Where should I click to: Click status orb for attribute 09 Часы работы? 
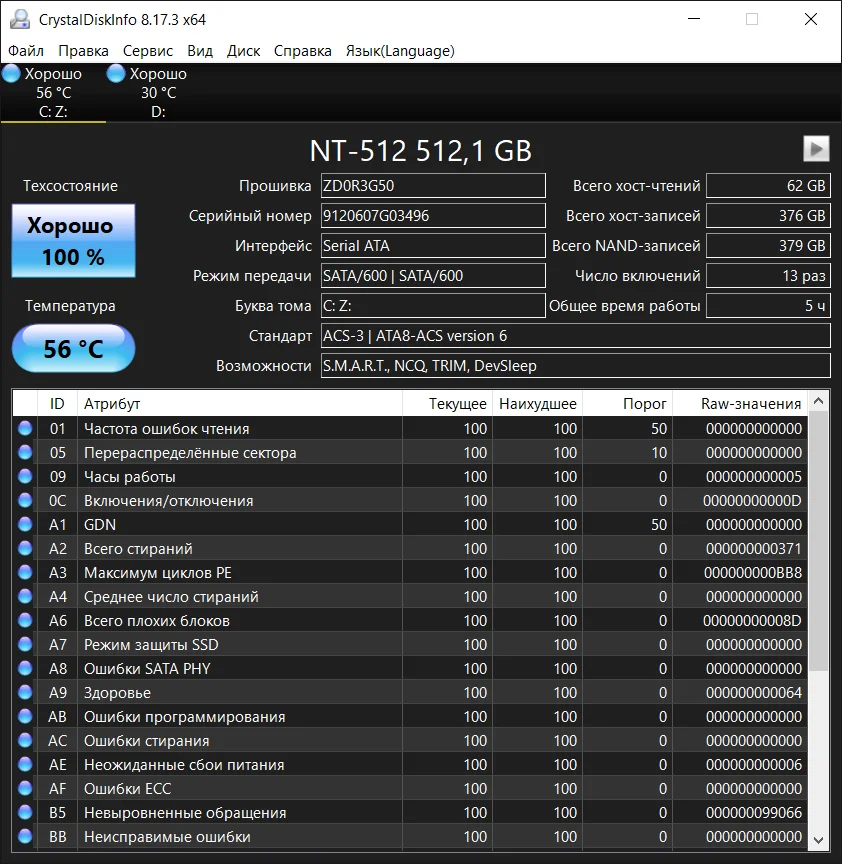point(25,476)
